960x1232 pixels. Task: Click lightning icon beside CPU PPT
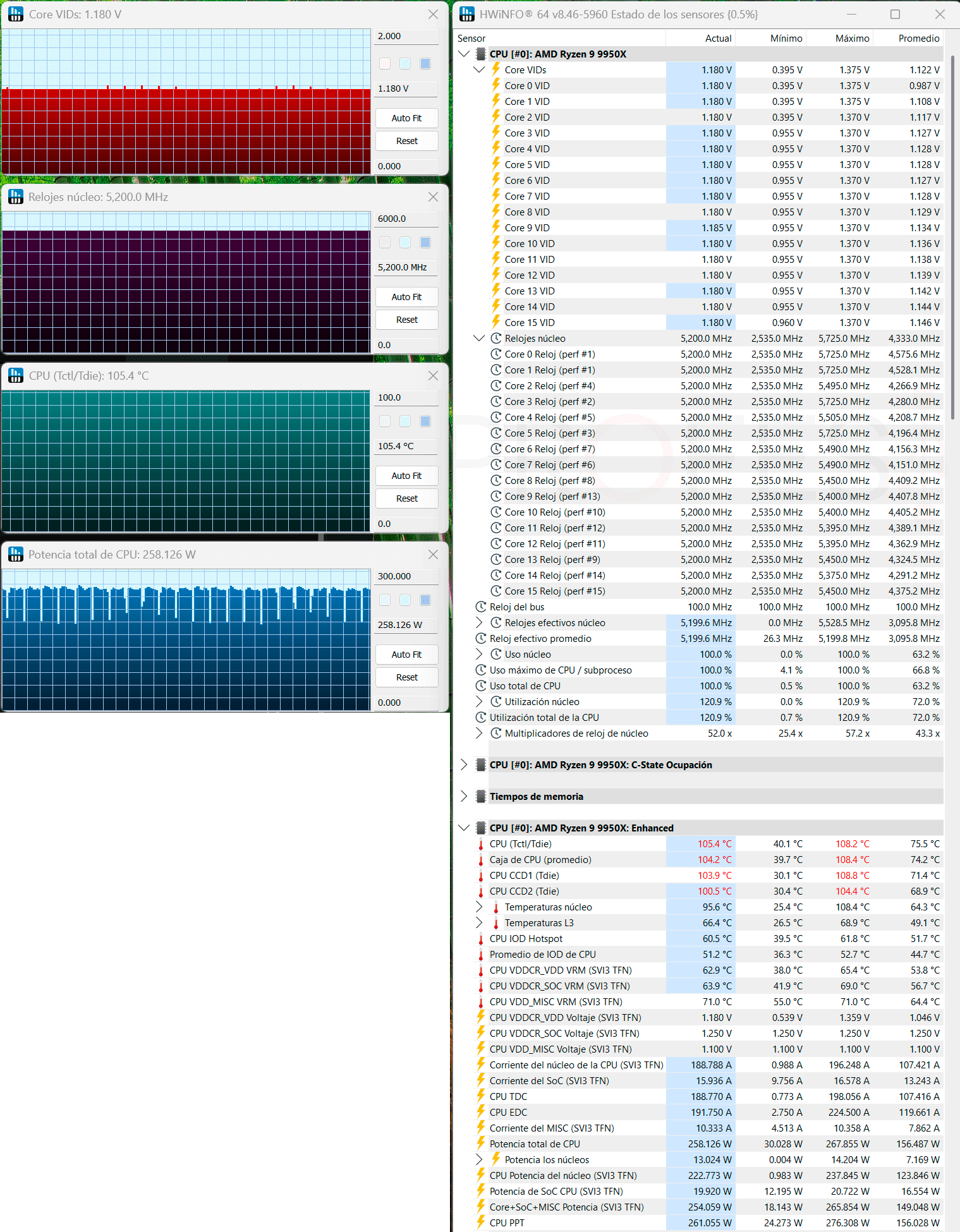(x=481, y=1223)
